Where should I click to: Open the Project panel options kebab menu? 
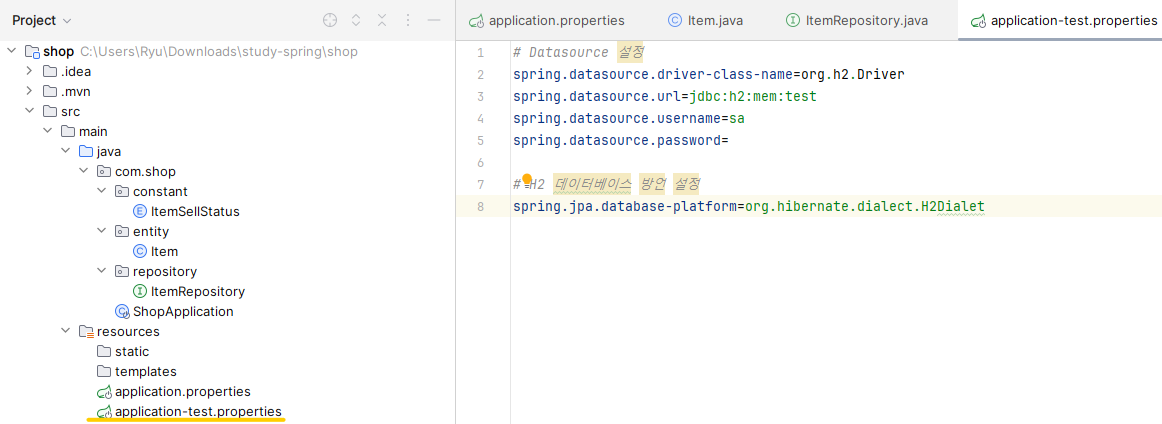408,21
